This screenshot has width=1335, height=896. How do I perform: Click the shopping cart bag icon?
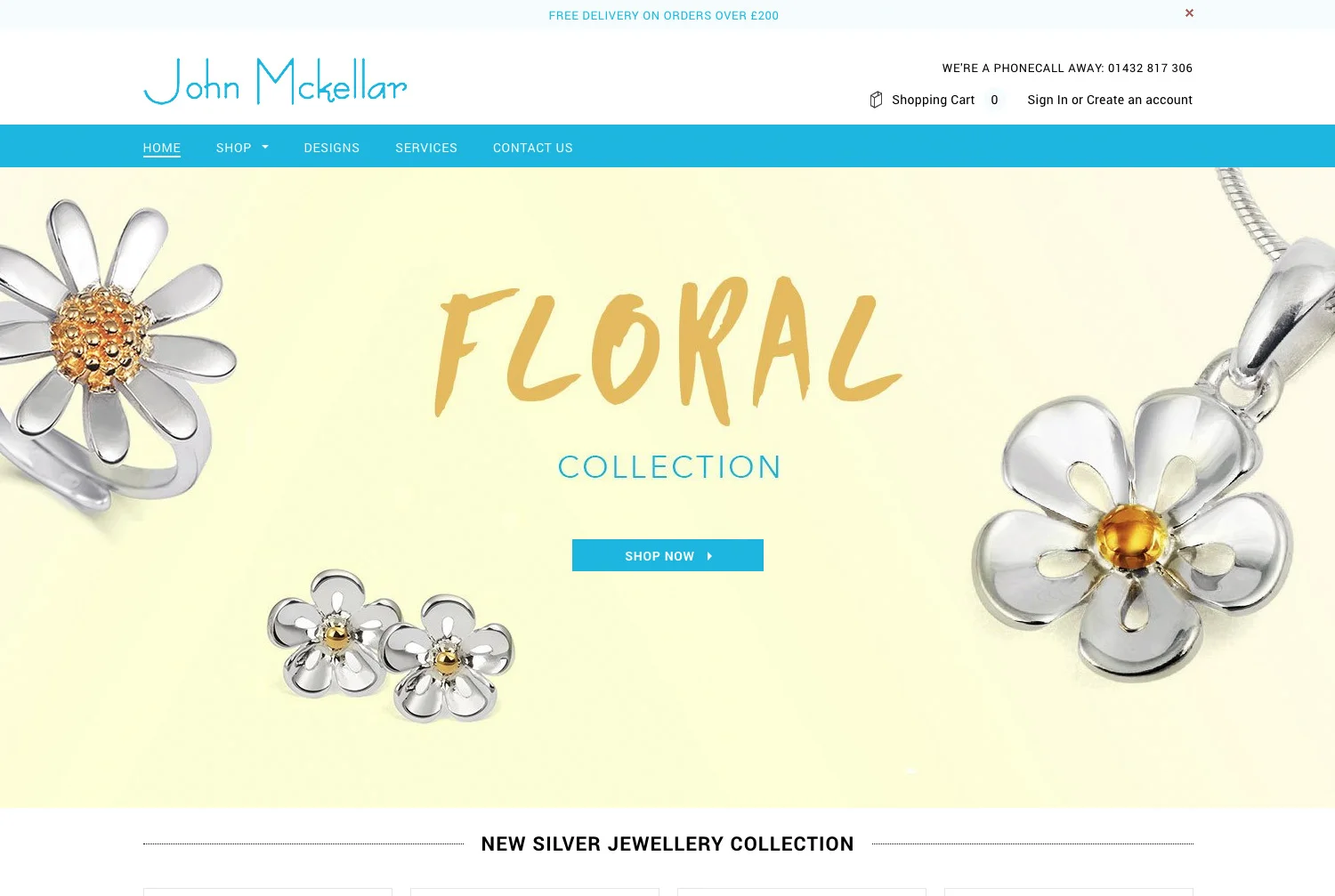click(876, 100)
